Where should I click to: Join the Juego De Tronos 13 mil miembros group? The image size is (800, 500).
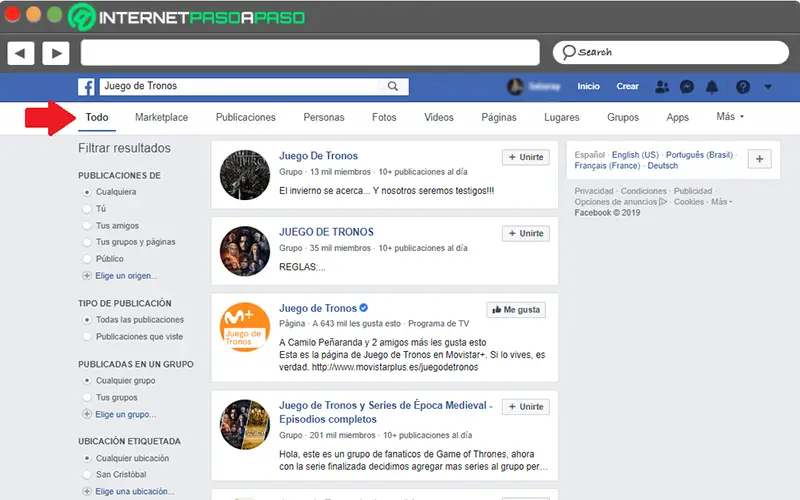(526, 157)
